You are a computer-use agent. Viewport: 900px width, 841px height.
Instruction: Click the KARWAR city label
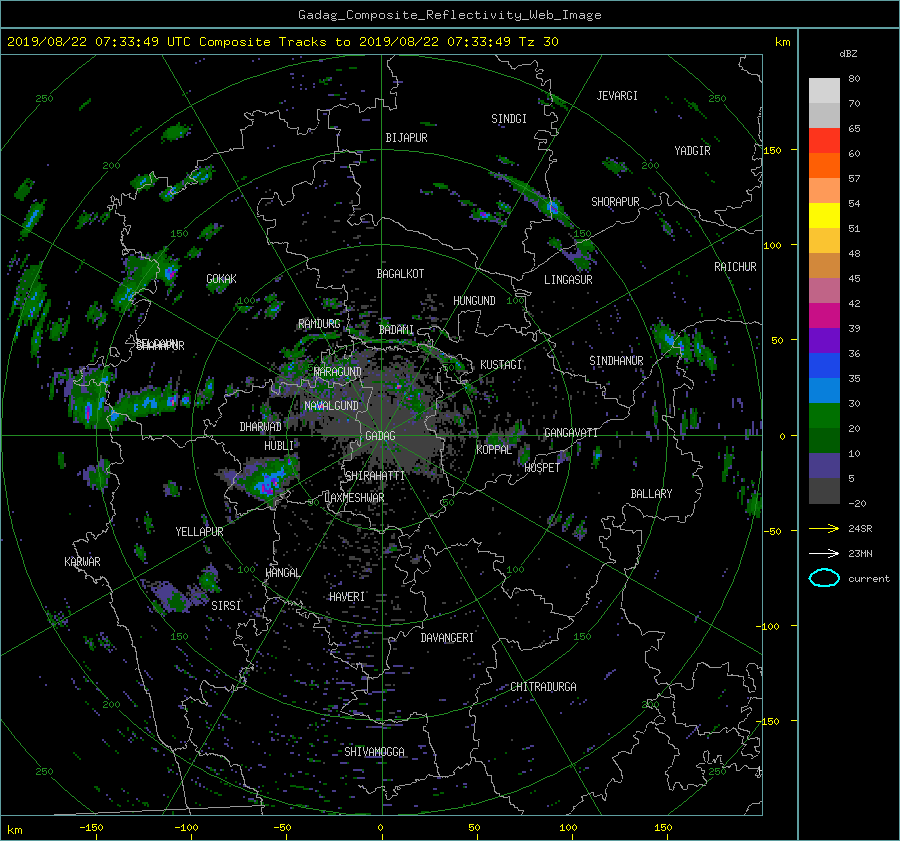click(82, 562)
